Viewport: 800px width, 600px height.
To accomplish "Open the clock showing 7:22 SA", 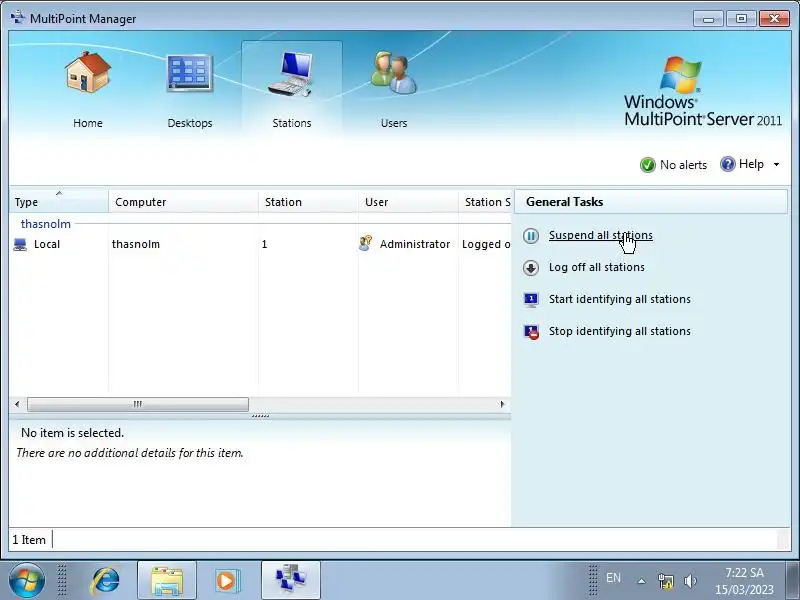I will [x=744, y=581].
